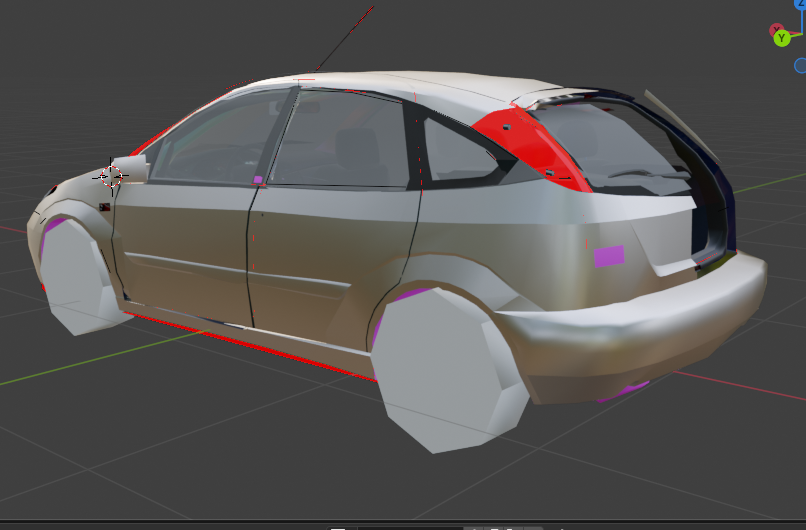Click the red X axis gizmo handle
The image size is (806, 530).
(x=777, y=27)
